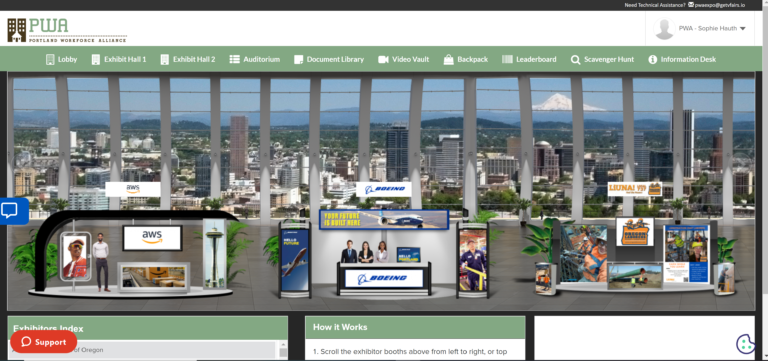Viewport: 768px width, 361px height.
Task: Open the Lobby navigation icon
Action: 50,59
